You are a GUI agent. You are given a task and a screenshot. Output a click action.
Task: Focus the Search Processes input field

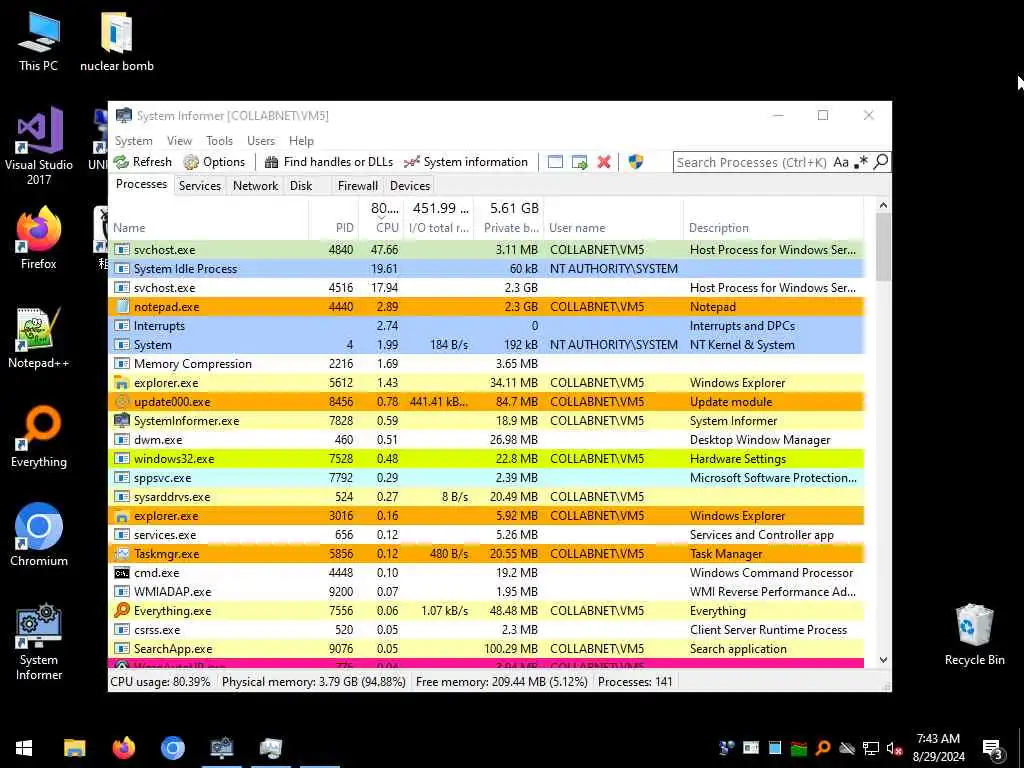(x=752, y=162)
